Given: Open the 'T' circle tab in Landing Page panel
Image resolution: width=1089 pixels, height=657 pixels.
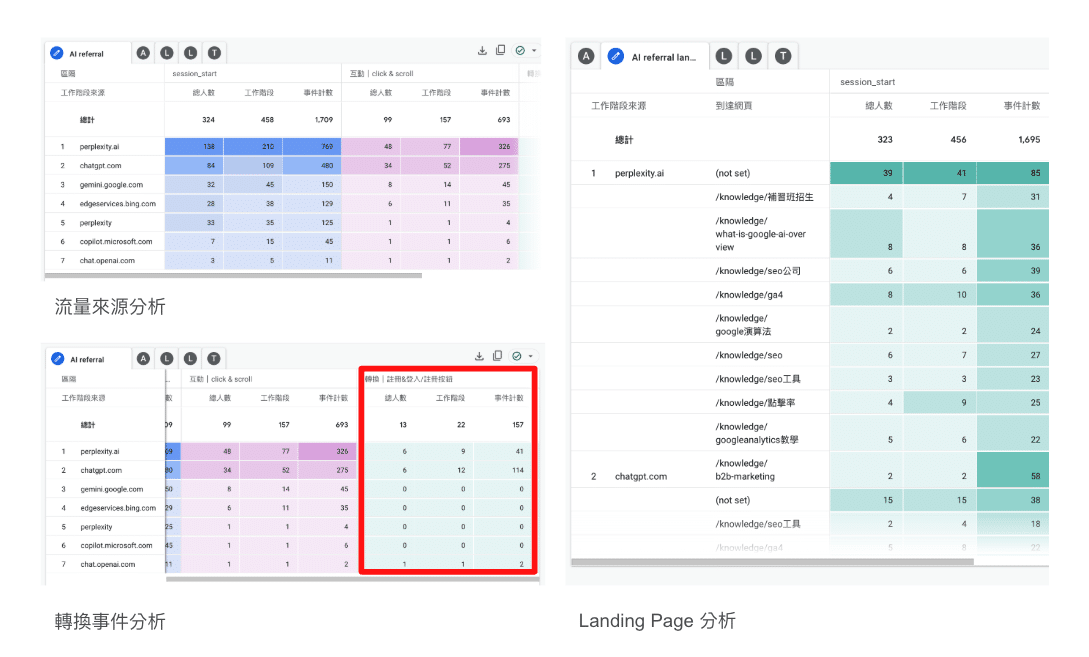Looking at the screenshot, I should (782, 57).
